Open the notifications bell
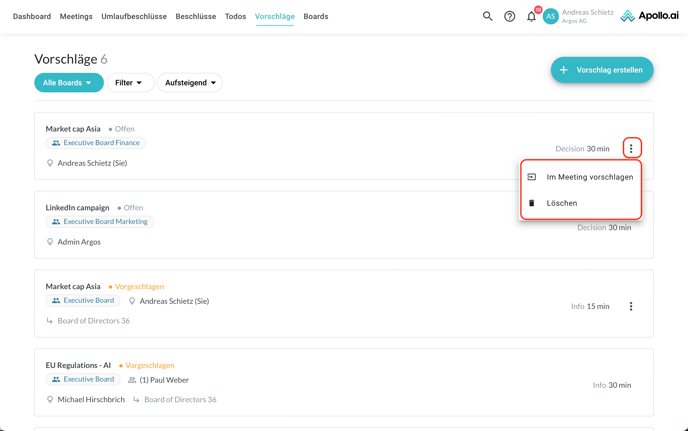Screen dimensions: 688x431 (532, 16)
